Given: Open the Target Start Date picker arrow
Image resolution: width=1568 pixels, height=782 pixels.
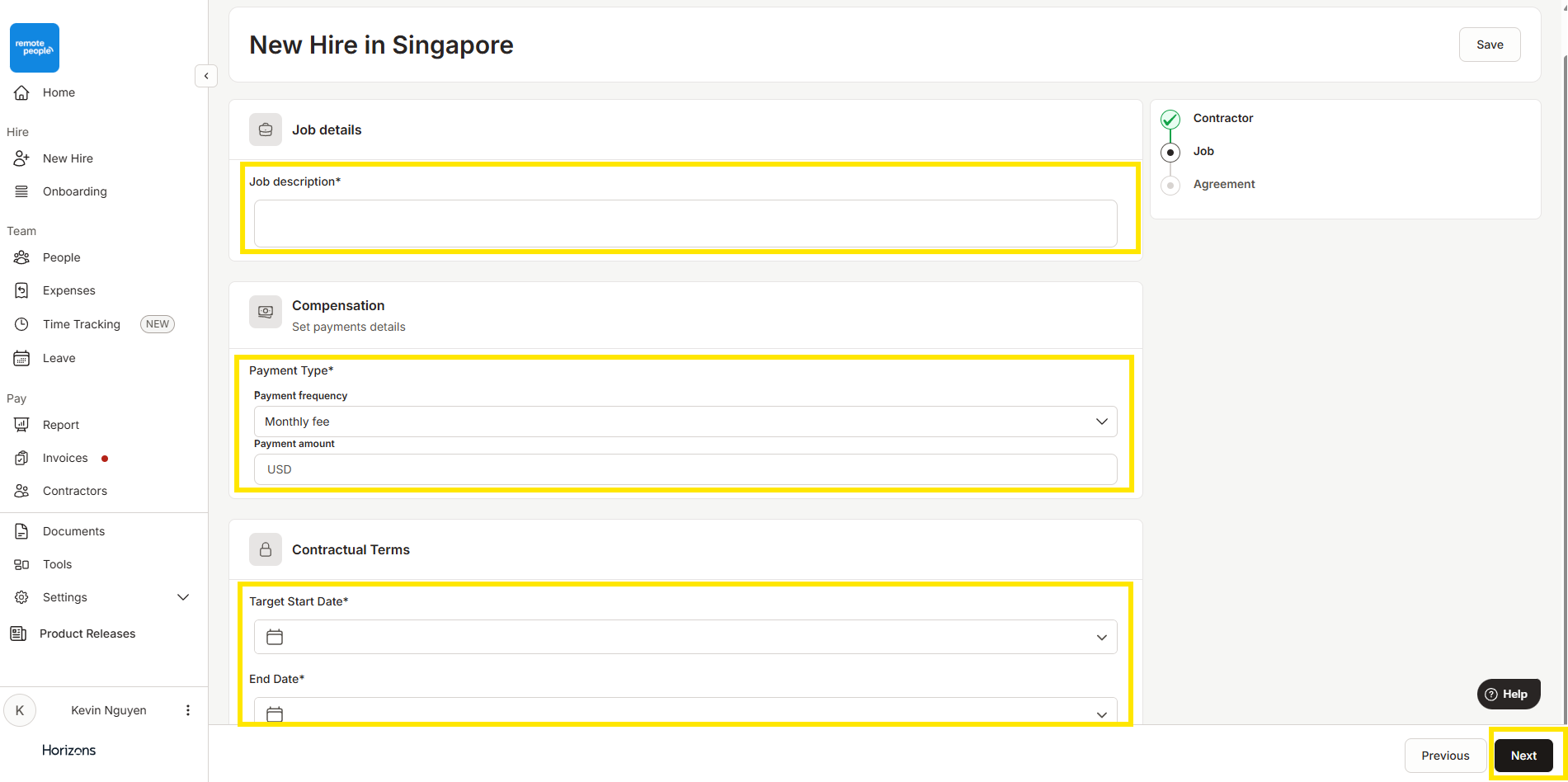Looking at the screenshot, I should pyautogui.click(x=1102, y=637).
